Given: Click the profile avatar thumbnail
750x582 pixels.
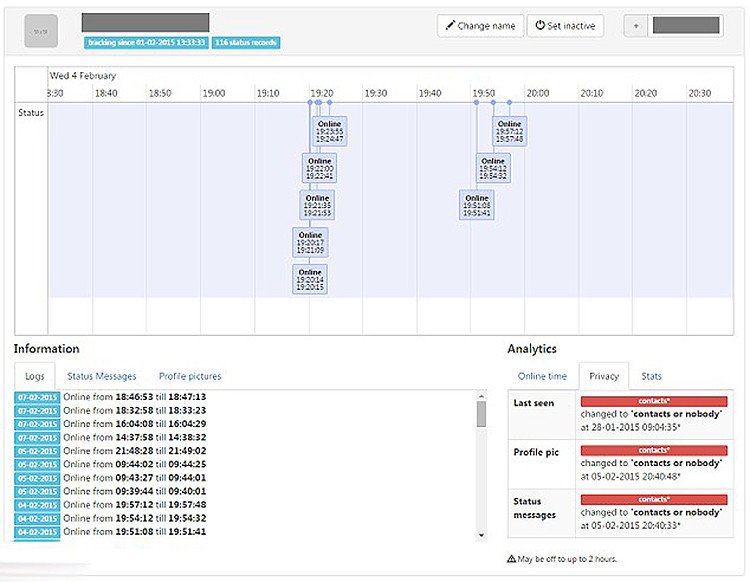Looking at the screenshot, I should (x=41, y=30).
